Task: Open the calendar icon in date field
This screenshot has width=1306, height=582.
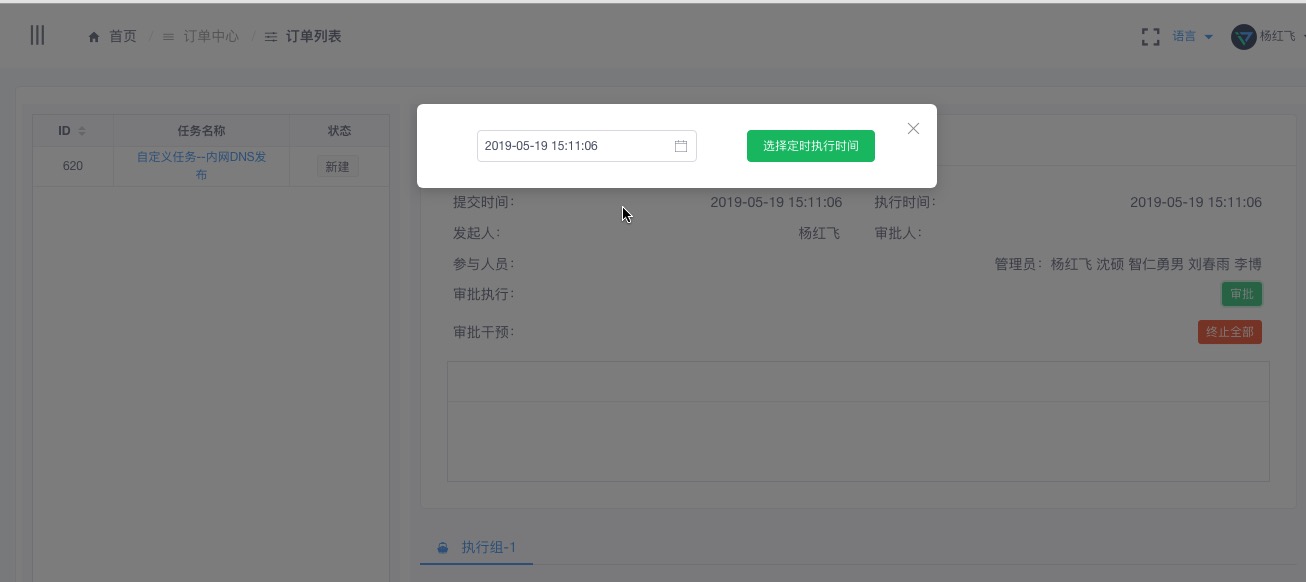Action: tap(681, 146)
